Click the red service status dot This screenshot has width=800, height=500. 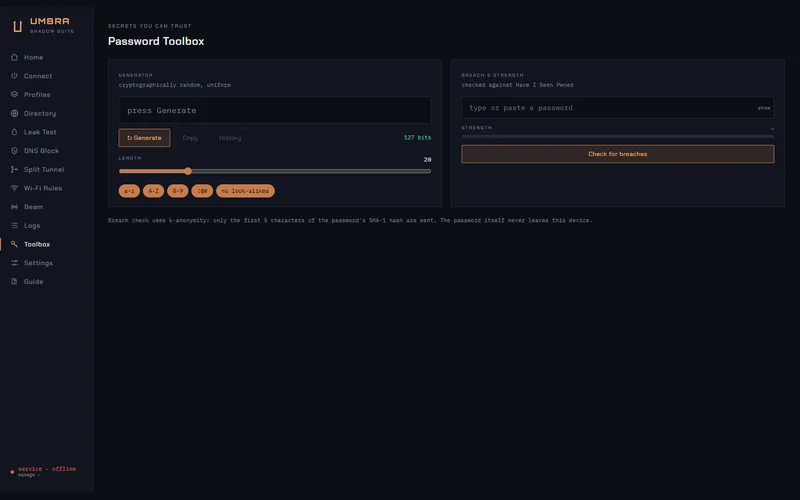click(x=12, y=472)
